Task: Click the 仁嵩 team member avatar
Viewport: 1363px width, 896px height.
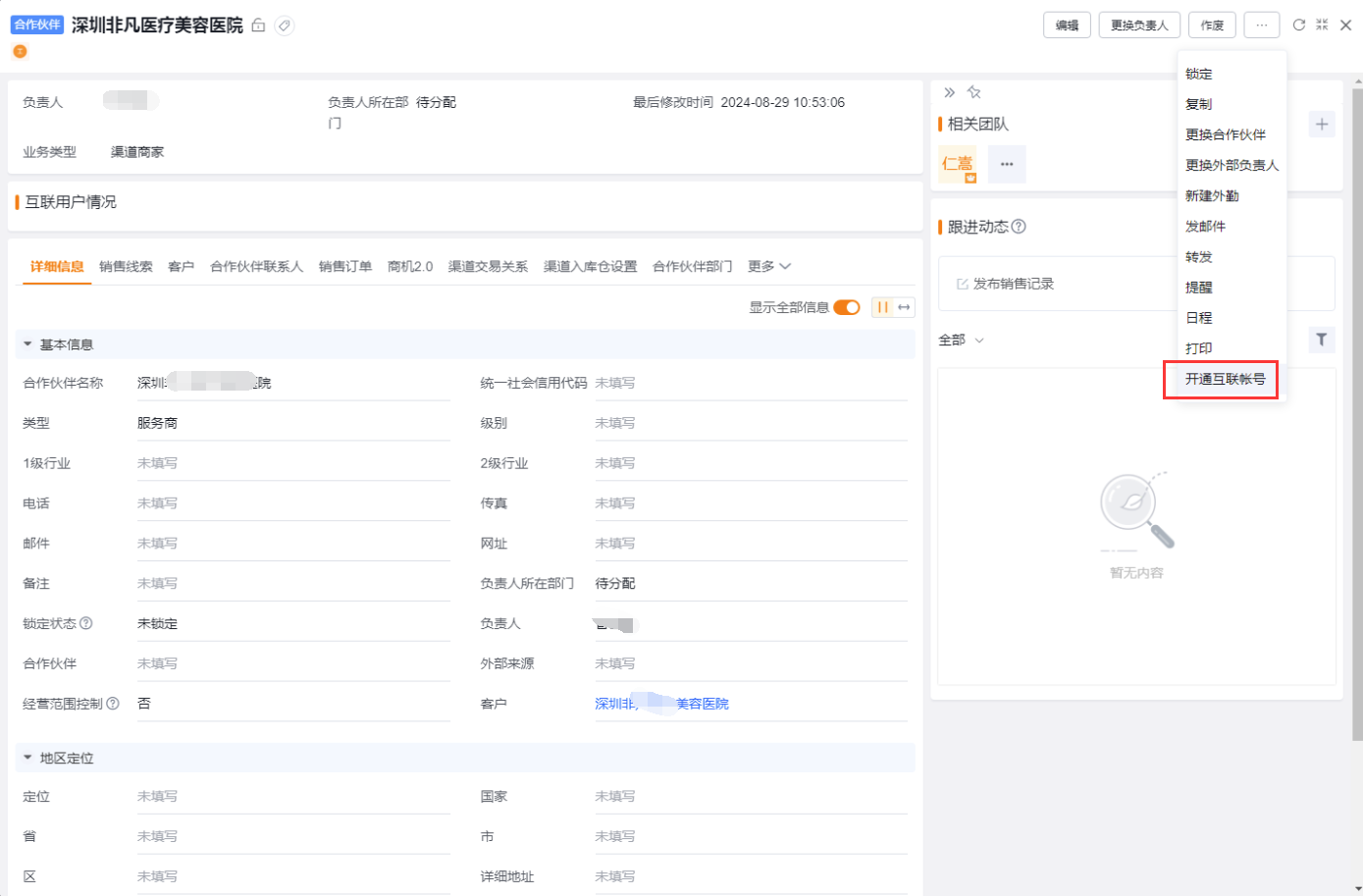Action: click(x=958, y=164)
